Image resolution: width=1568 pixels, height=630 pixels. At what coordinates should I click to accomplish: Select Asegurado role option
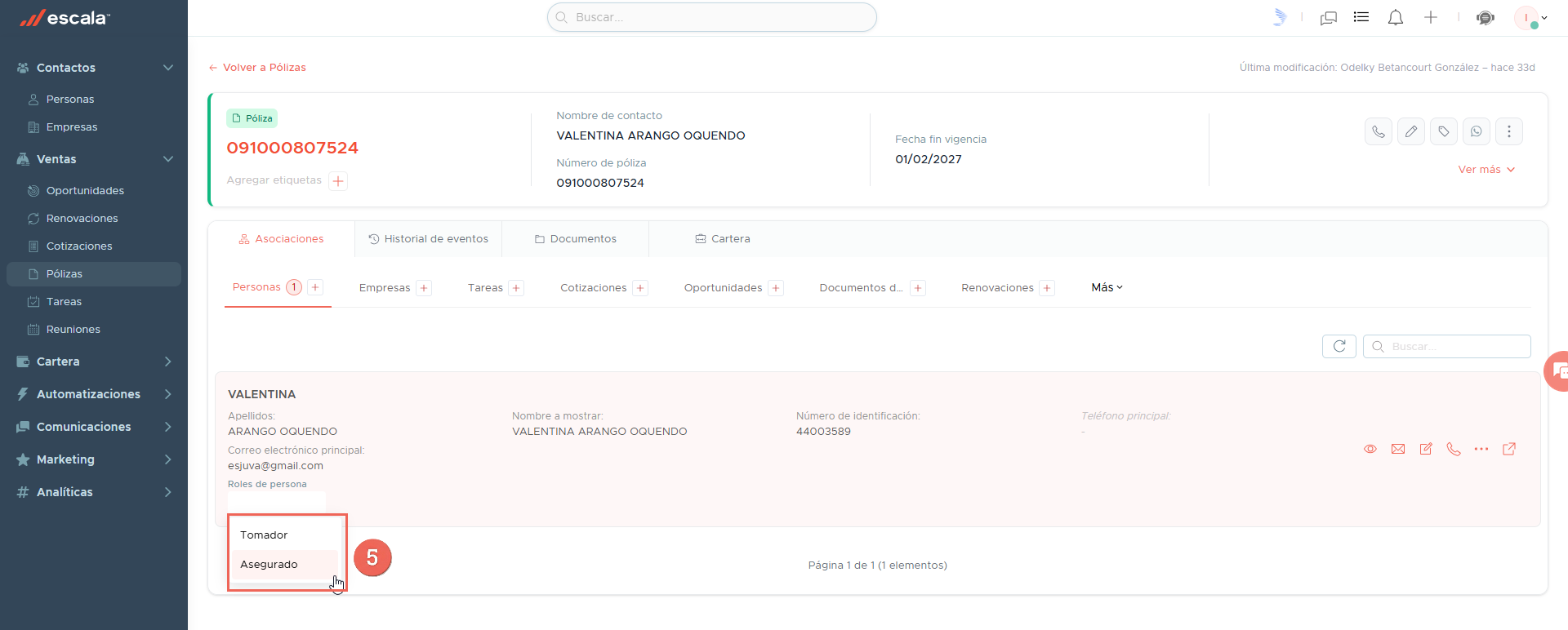[285, 565]
